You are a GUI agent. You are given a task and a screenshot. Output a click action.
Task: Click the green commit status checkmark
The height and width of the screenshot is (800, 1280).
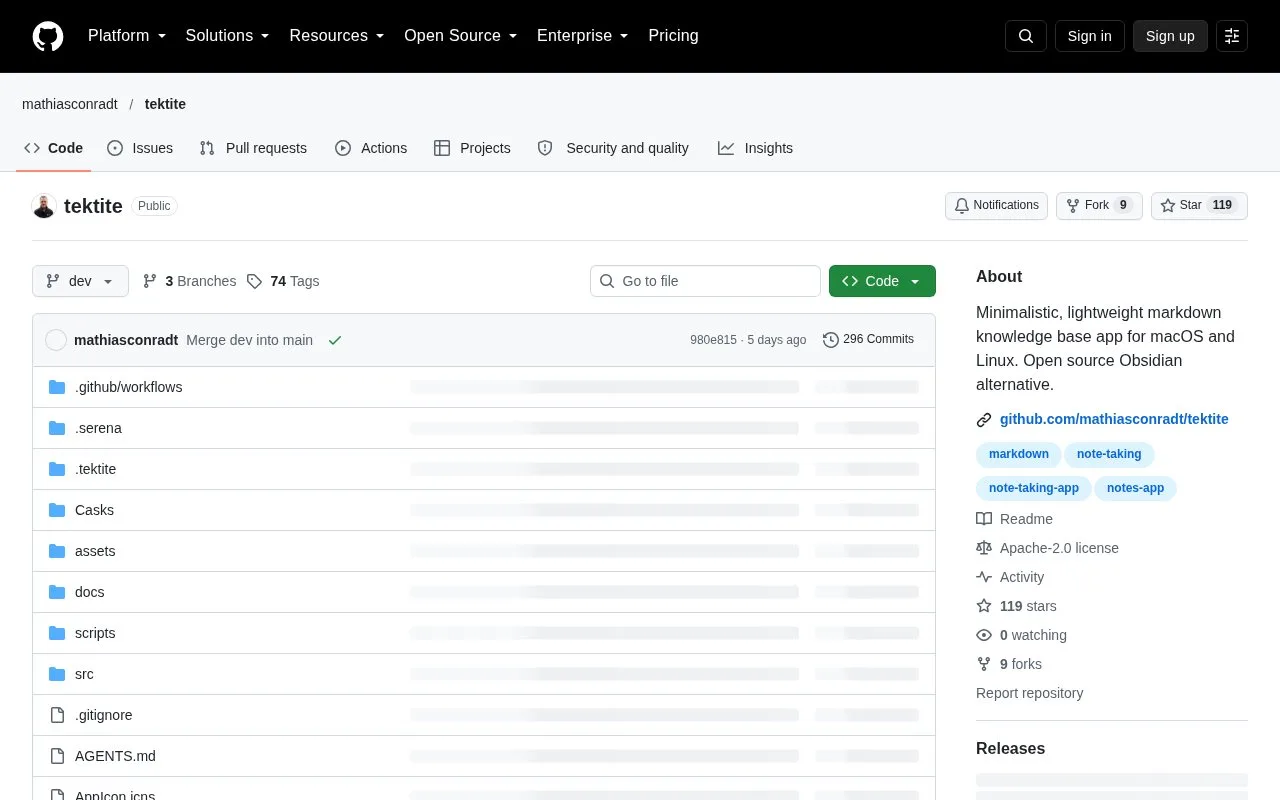335,340
